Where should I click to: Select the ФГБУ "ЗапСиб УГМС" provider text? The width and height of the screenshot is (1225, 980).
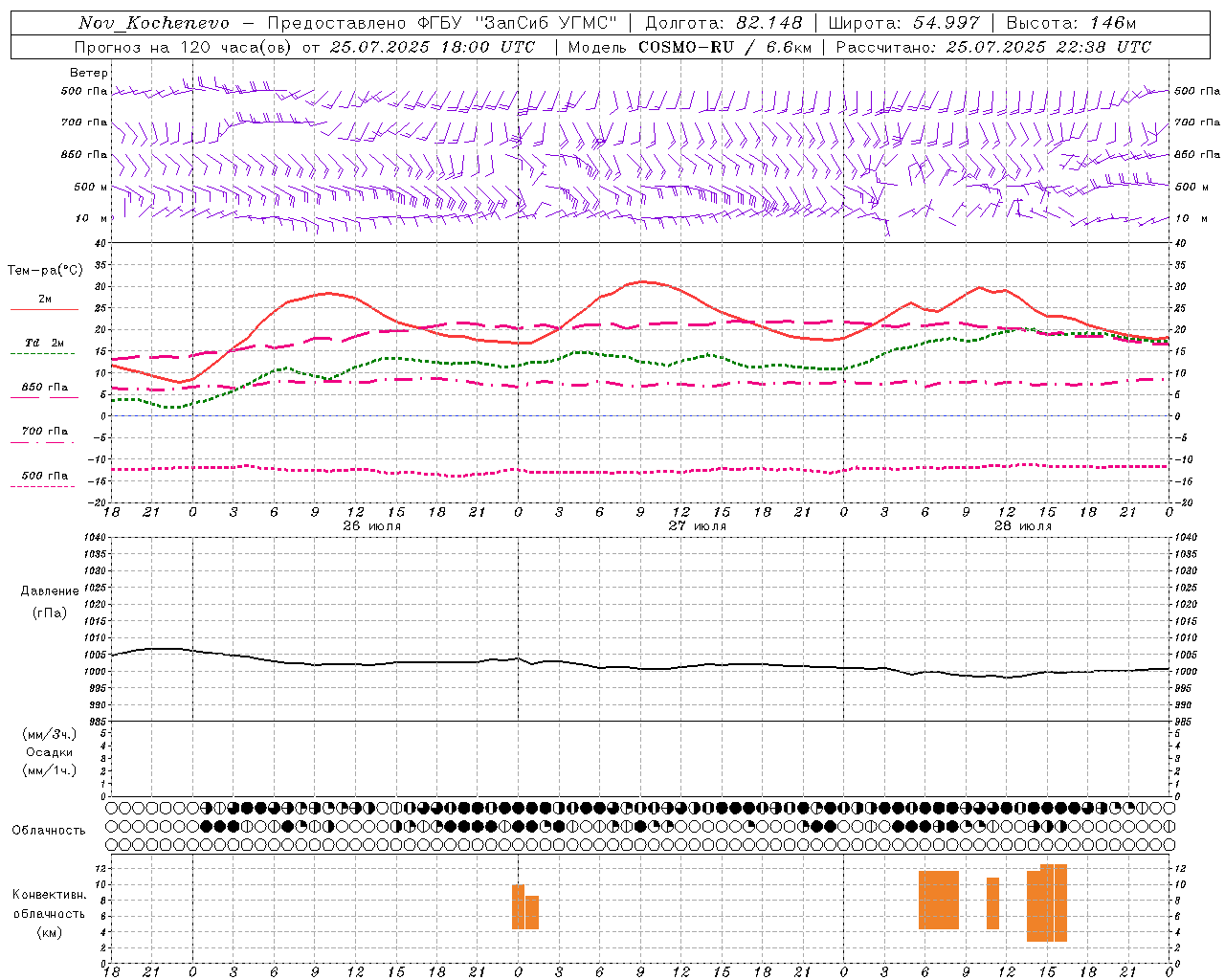tap(518, 23)
